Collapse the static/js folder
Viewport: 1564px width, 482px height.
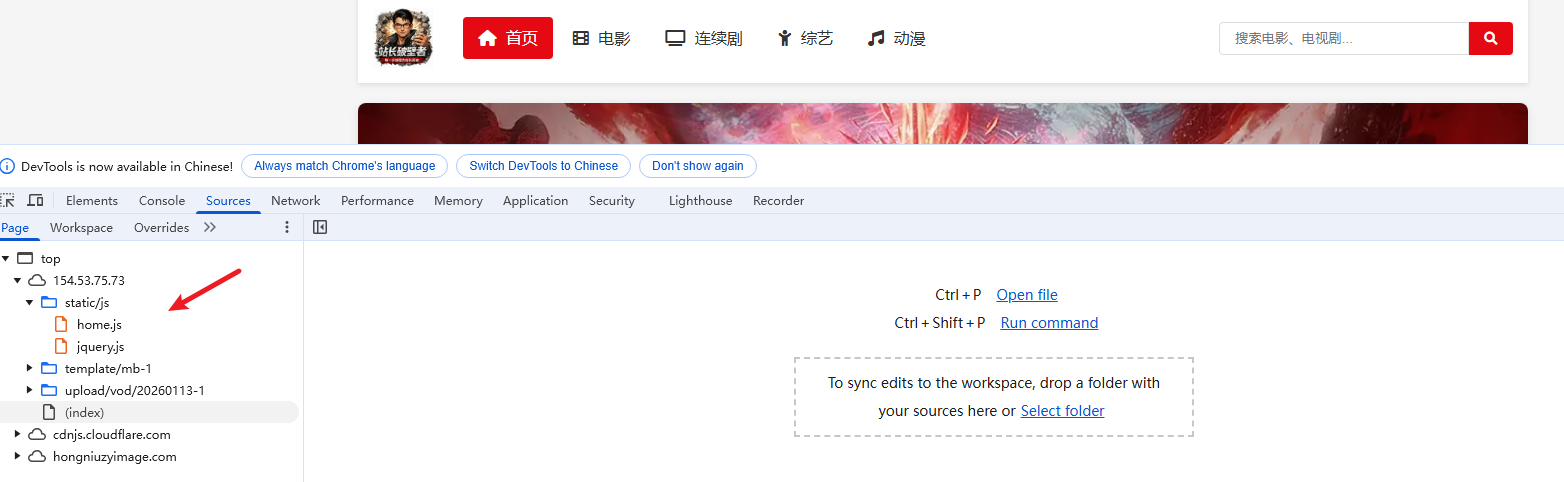30,302
